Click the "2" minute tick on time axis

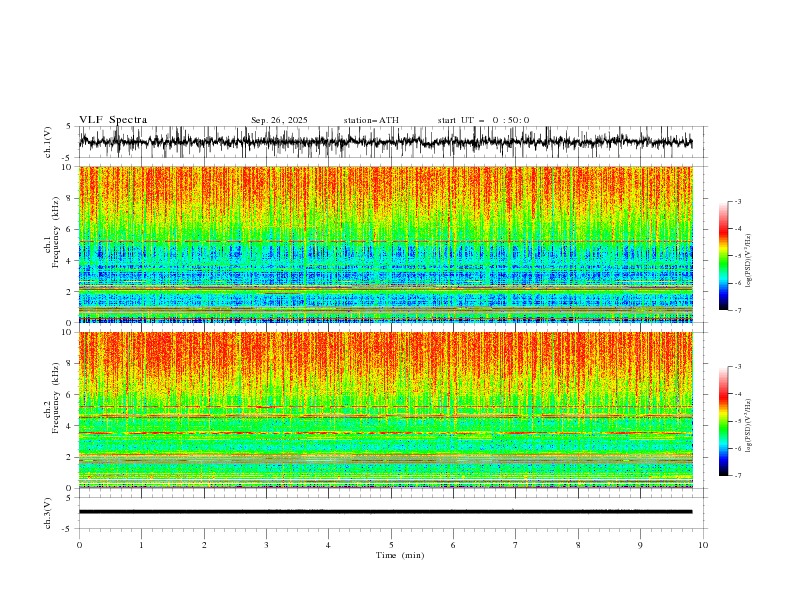[x=204, y=545]
